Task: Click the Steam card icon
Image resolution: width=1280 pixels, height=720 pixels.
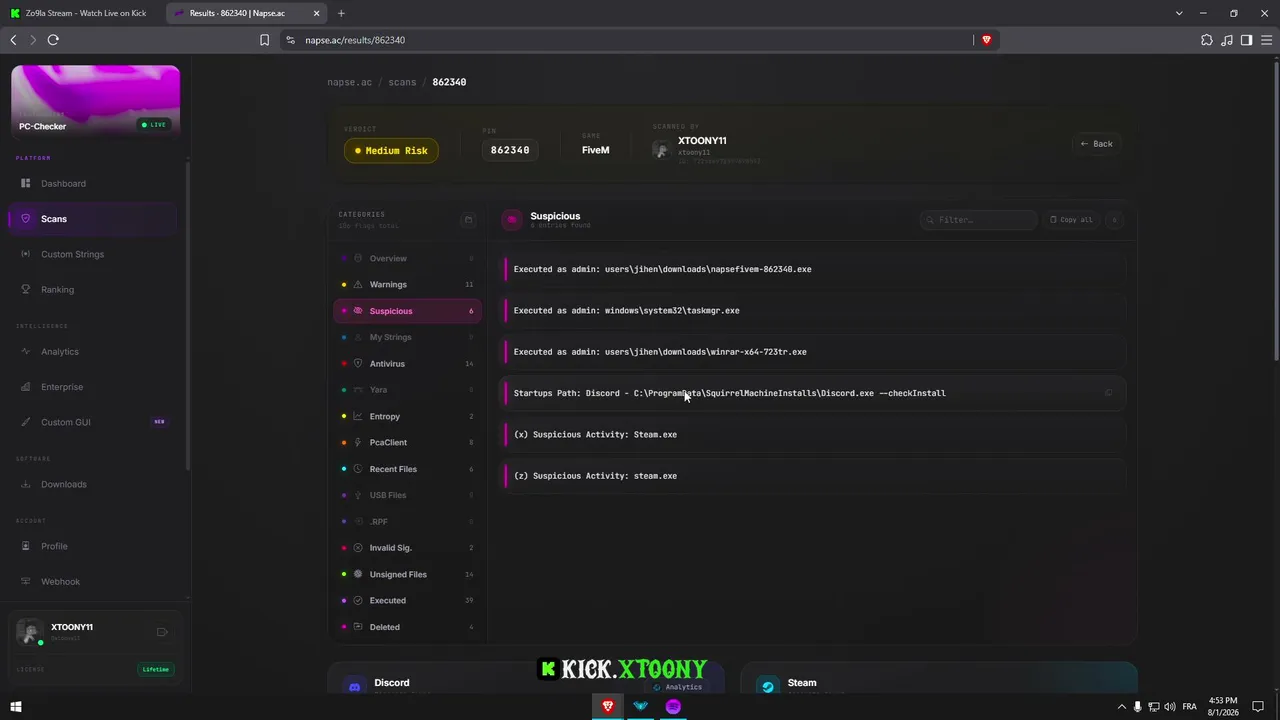Action: (767, 687)
